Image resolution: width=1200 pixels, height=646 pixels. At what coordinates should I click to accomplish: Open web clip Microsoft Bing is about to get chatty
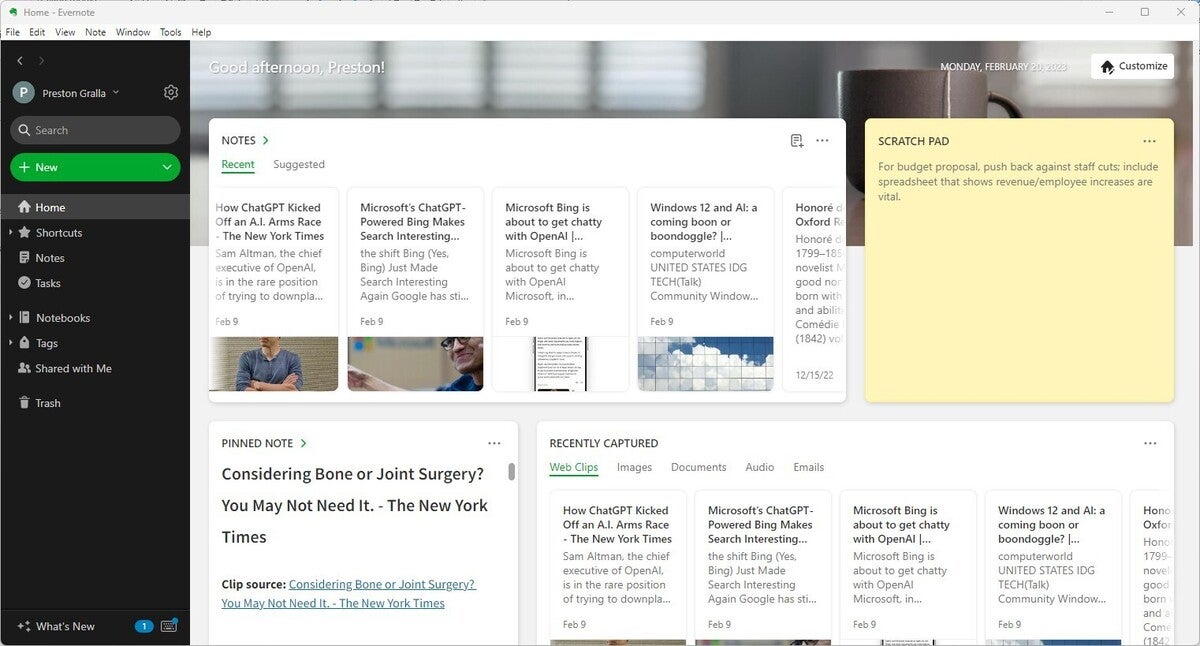(x=908, y=567)
